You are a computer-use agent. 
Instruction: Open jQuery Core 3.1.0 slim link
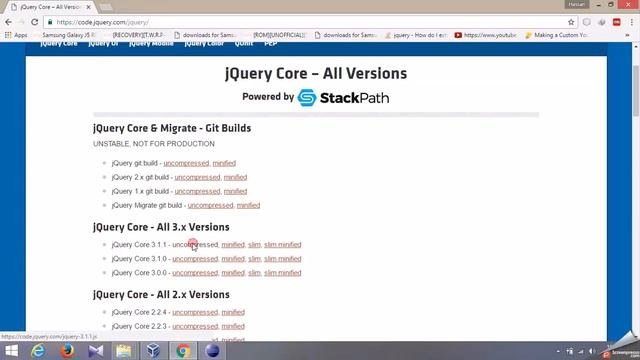(x=254, y=259)
